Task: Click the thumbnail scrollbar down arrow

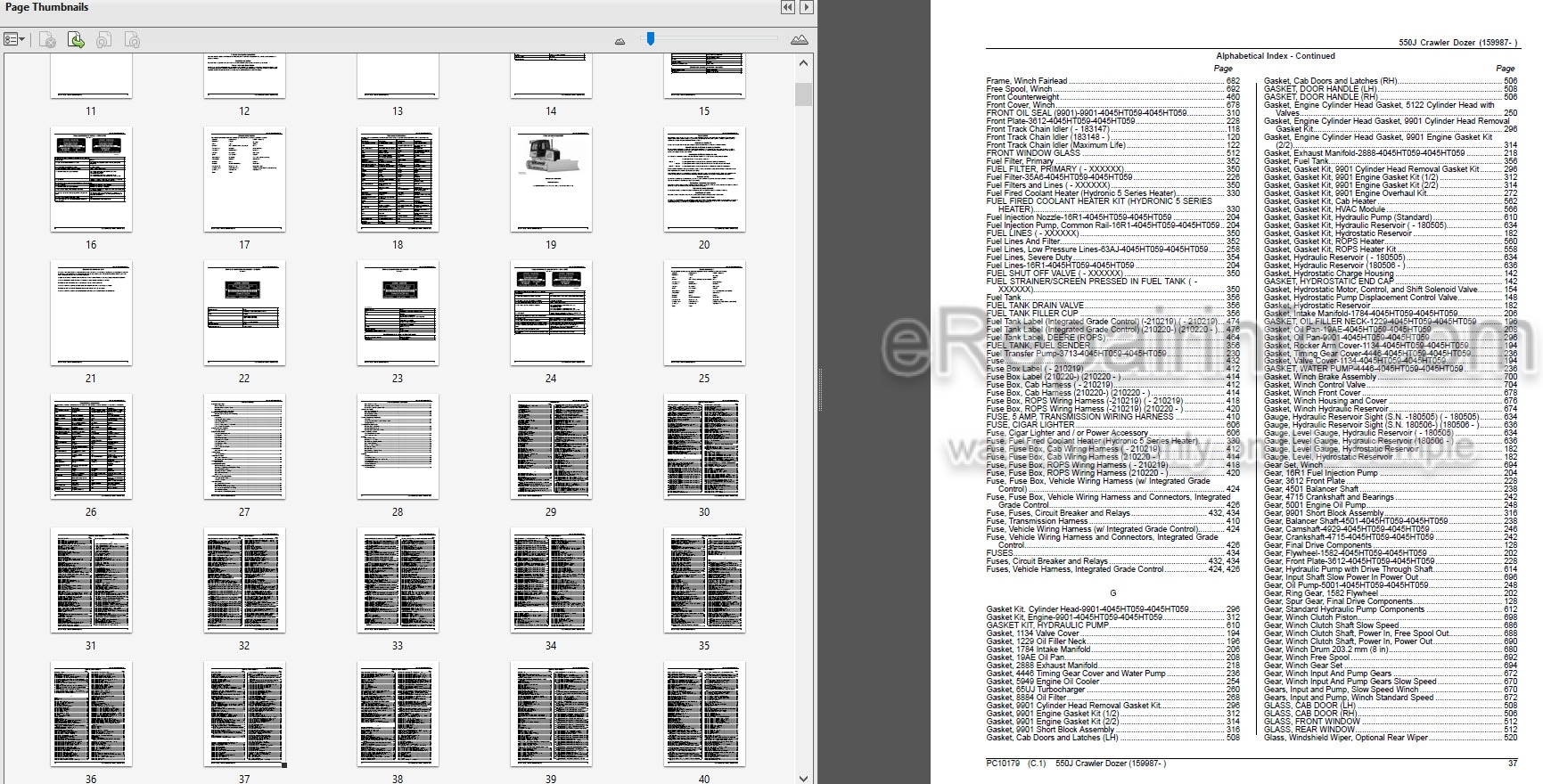Action: (x=804, y=778)
